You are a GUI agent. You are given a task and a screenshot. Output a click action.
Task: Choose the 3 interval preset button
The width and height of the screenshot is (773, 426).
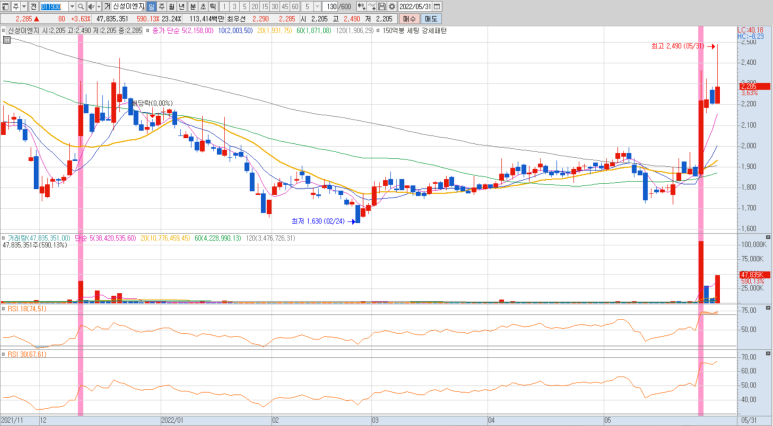click(234, 6)
